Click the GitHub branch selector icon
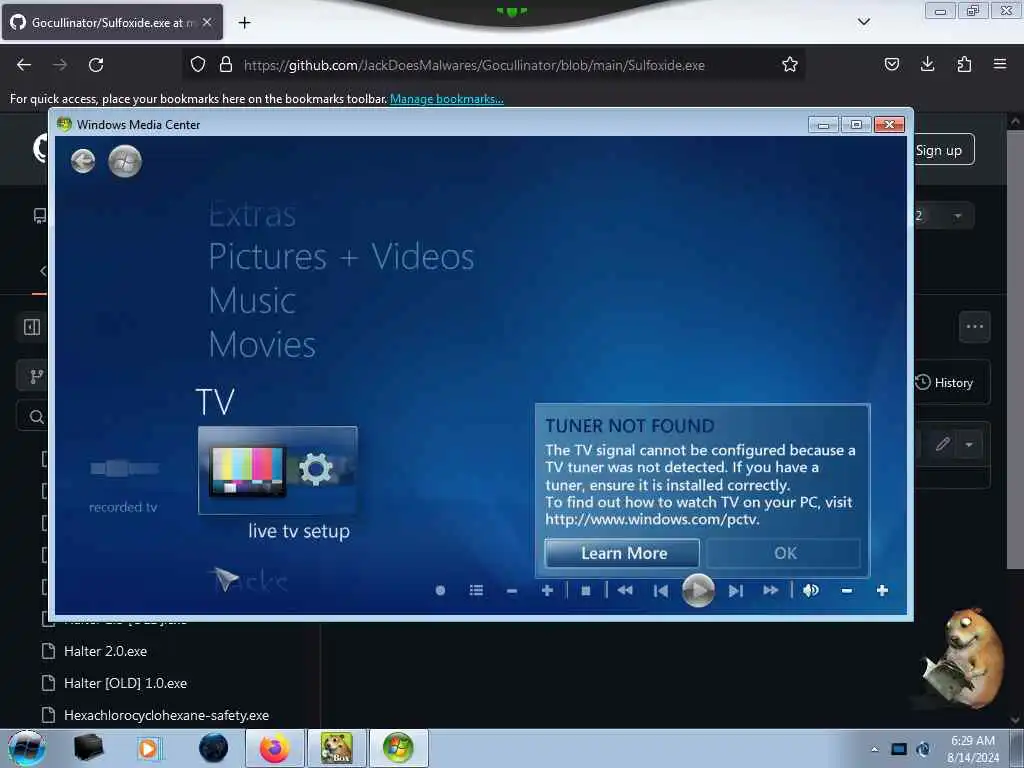 [37, 376]
